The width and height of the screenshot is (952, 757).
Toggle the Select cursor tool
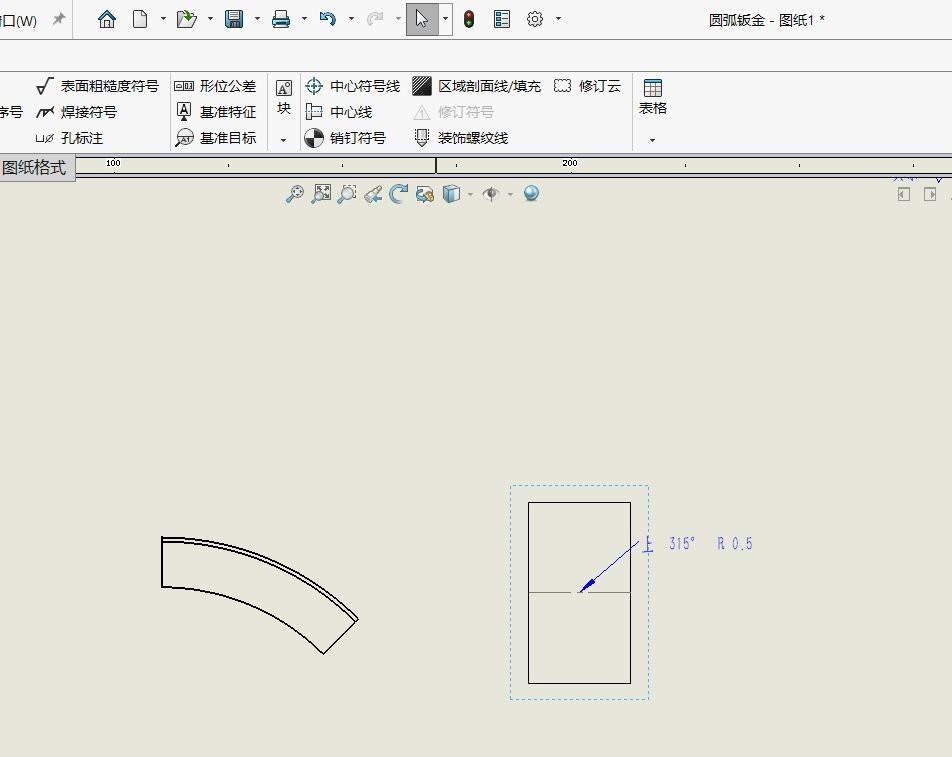tap(422, 19)
